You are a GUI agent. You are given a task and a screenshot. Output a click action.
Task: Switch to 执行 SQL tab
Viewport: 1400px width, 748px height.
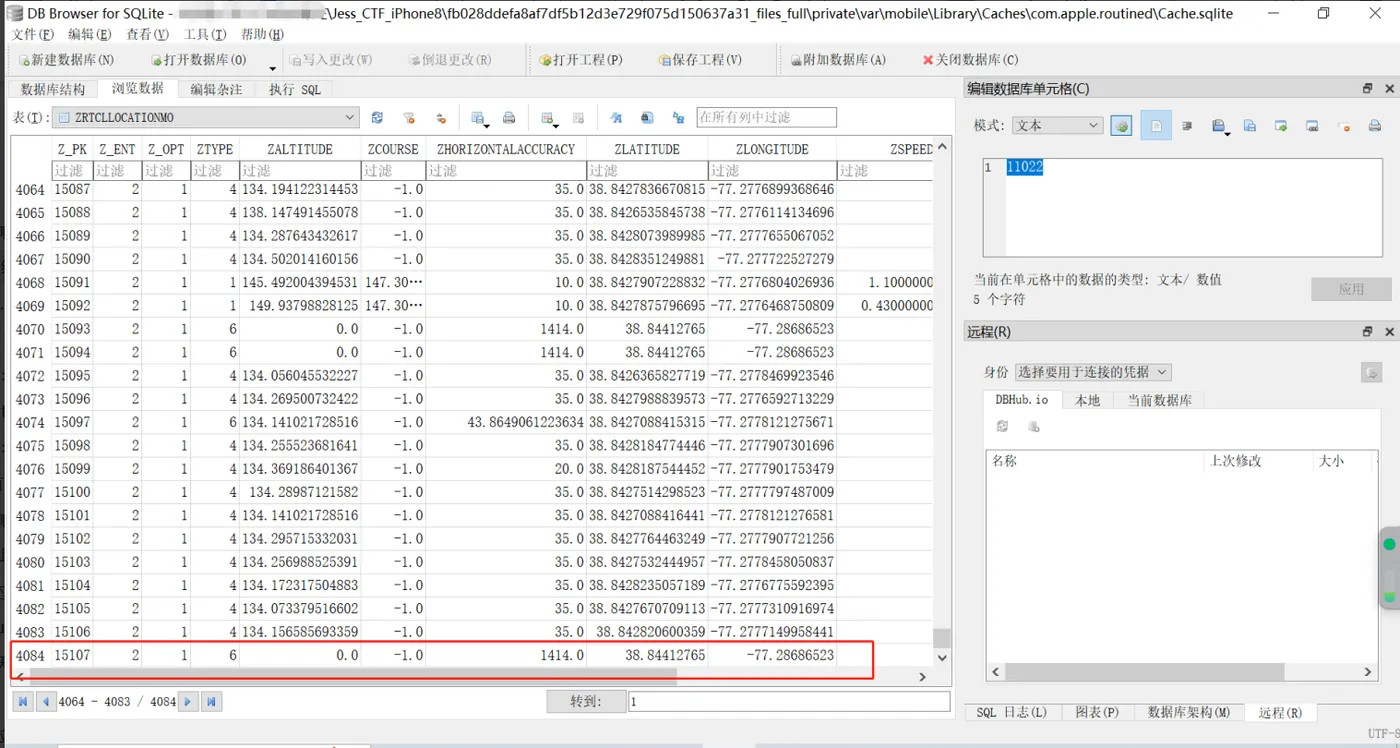[295, 89]
